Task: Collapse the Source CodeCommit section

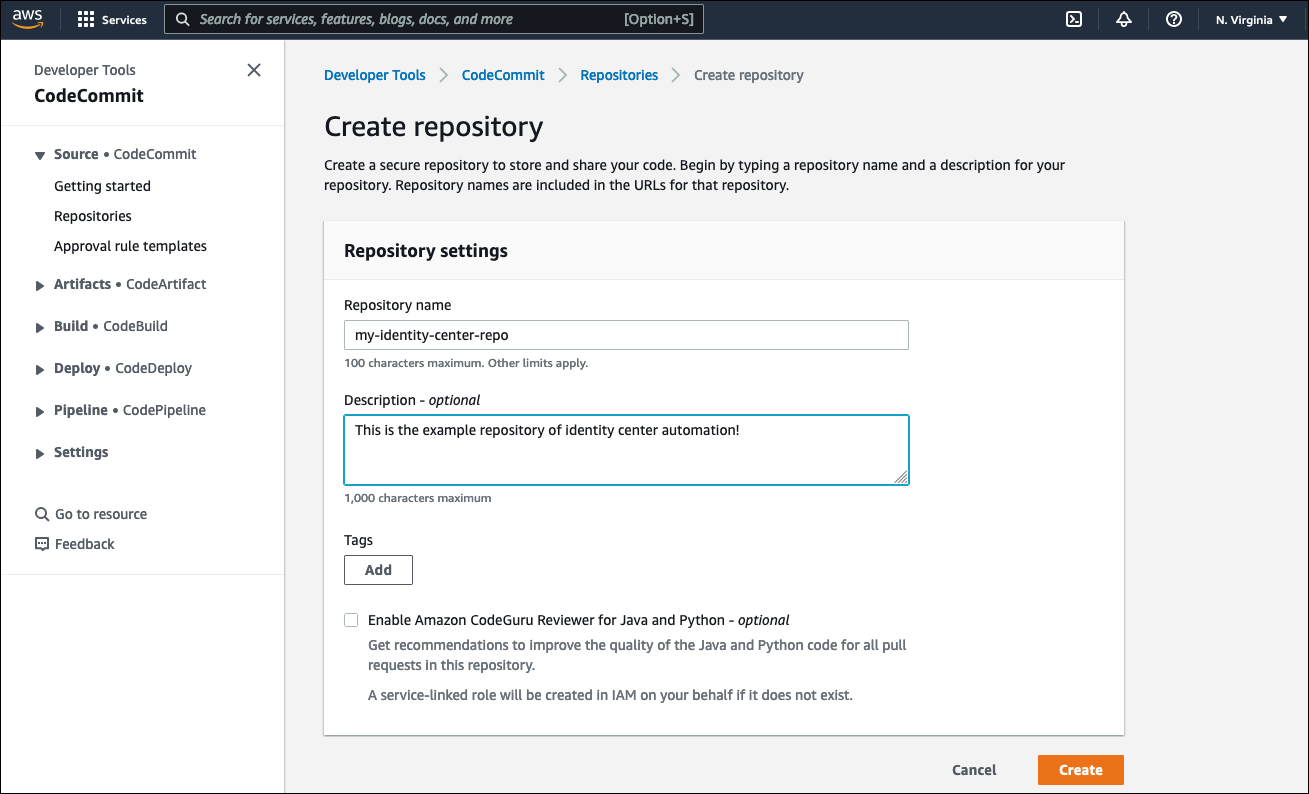Action: [40, 155]
